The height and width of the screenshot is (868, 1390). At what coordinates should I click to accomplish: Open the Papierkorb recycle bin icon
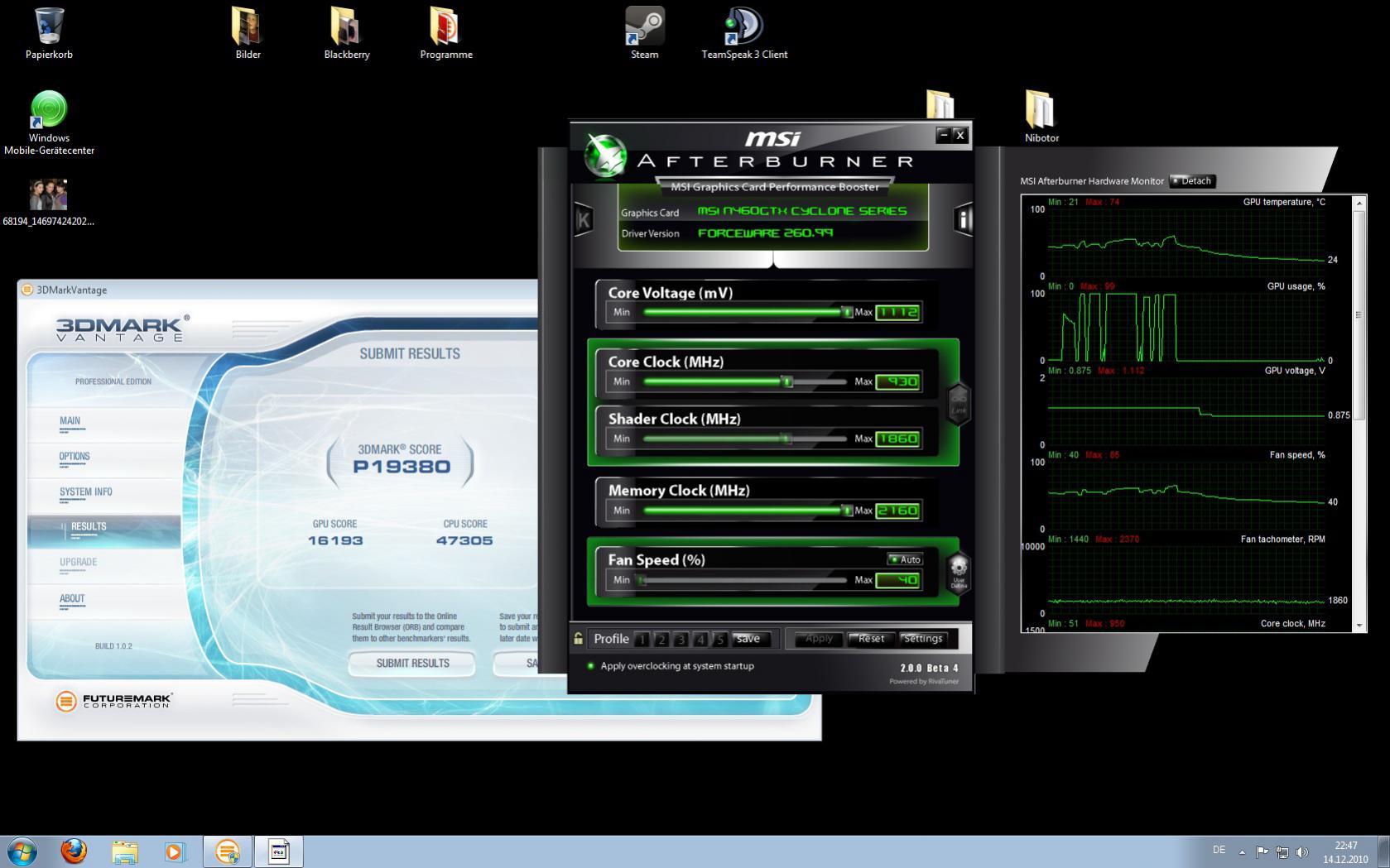50,33
